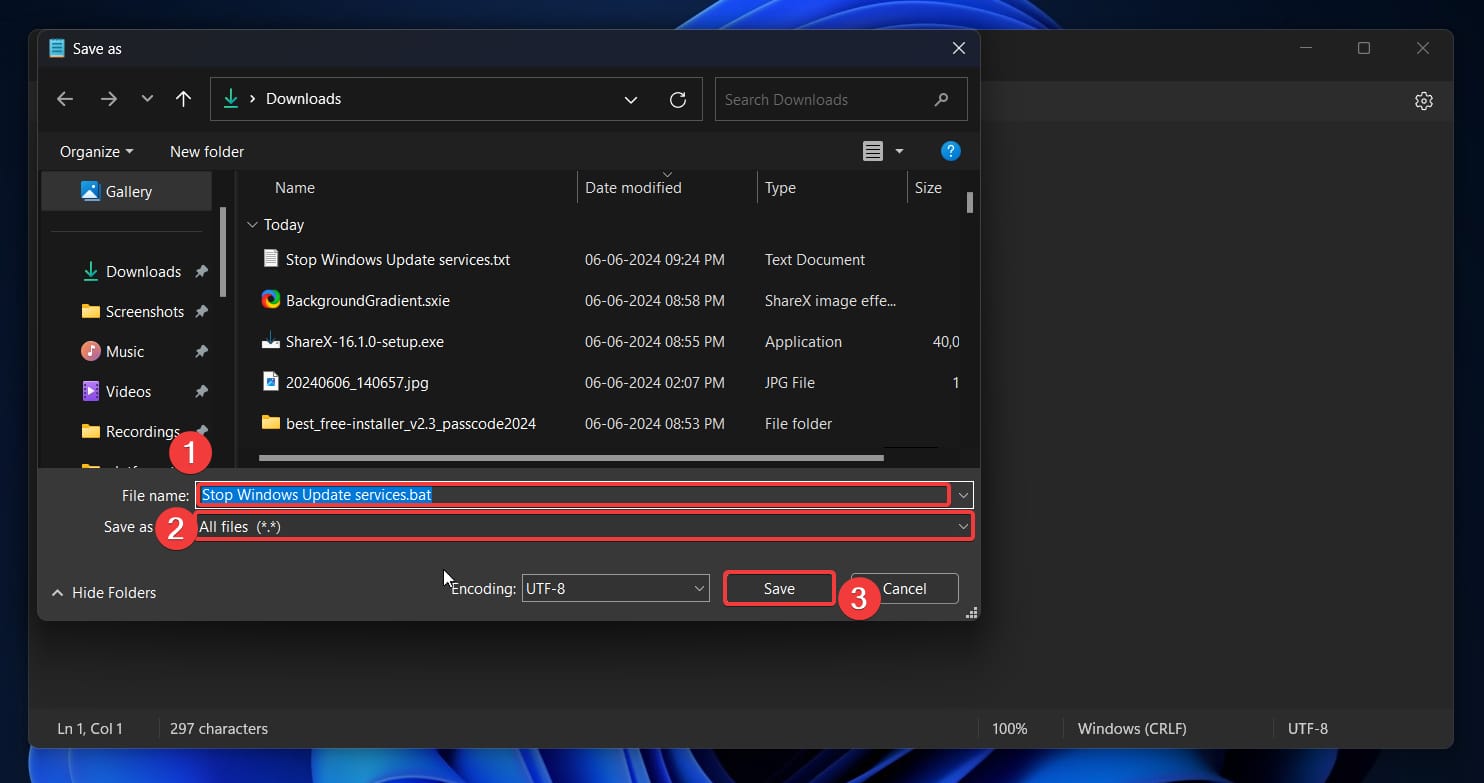Image resolution: width=1484 pixels, height=783 pixels.
Task: Select BackgroundGradient.sxie file
Action: (360, 301)
